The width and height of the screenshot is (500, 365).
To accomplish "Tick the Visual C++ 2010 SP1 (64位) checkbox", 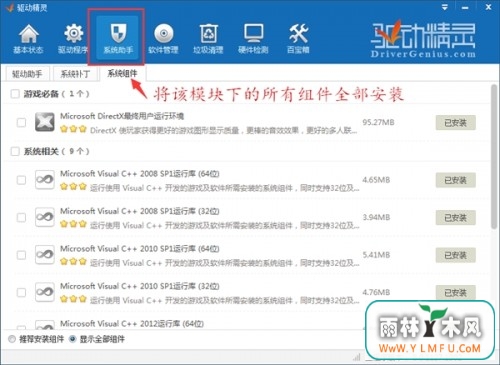I will coord(21,255).
